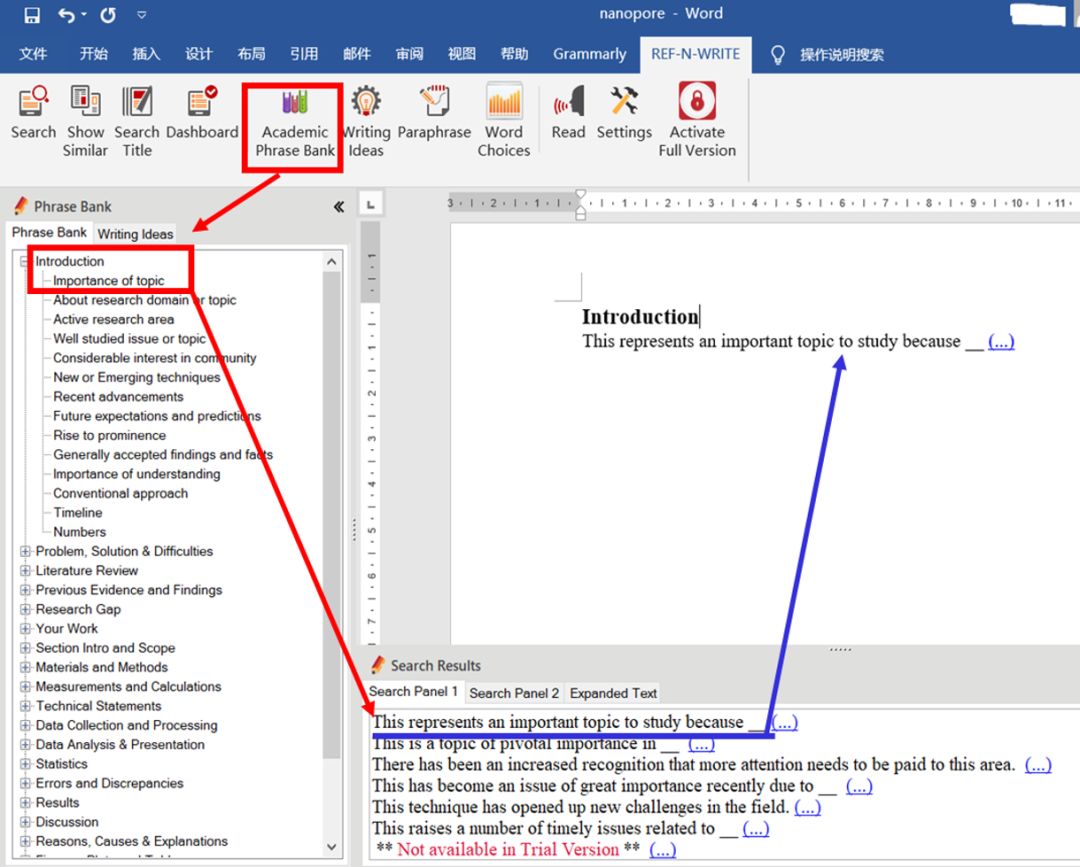Click the Writing Ideas lightbulb icon

click(366, 101)
